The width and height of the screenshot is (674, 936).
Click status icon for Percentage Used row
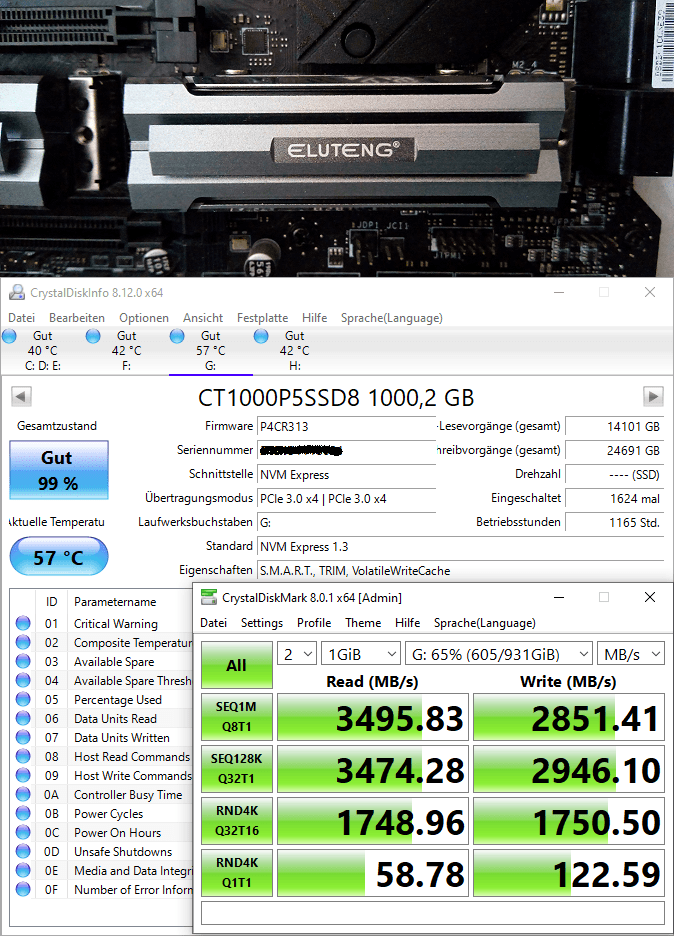point(23,699)
